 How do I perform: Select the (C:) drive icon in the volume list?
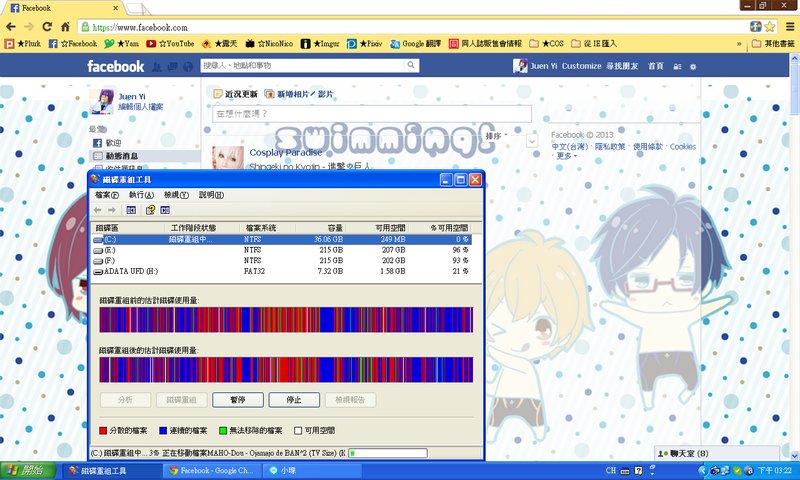point(98,240)
